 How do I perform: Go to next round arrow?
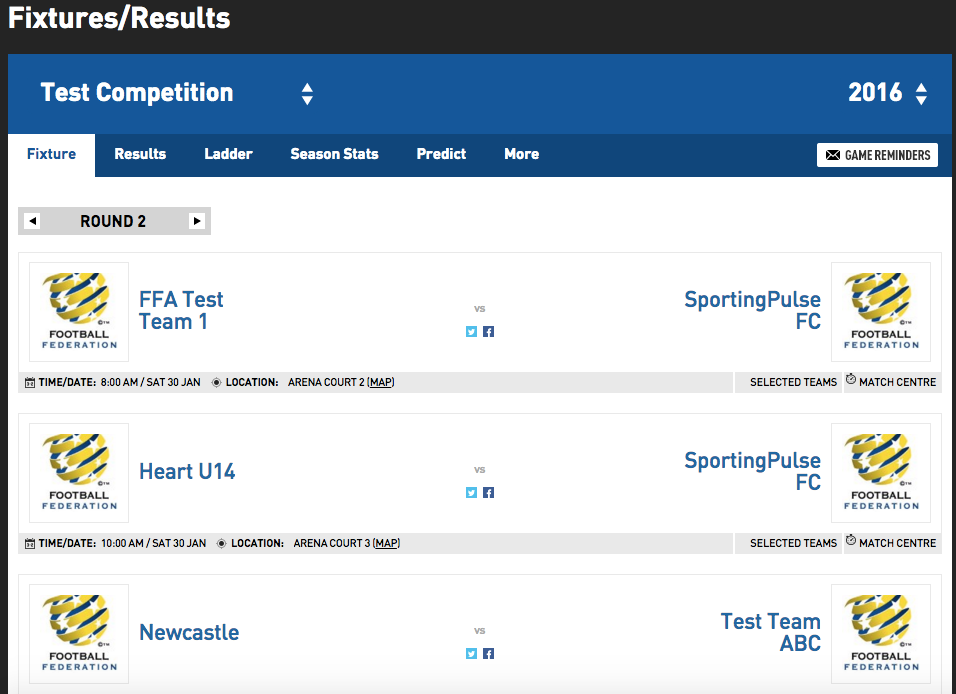(197, 221)
